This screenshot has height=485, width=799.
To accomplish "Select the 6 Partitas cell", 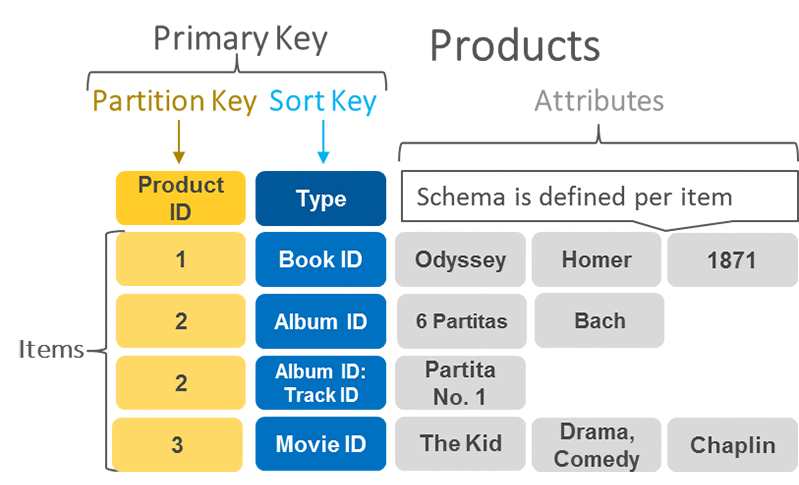I will pyautogui.click(x=462, y=321).
